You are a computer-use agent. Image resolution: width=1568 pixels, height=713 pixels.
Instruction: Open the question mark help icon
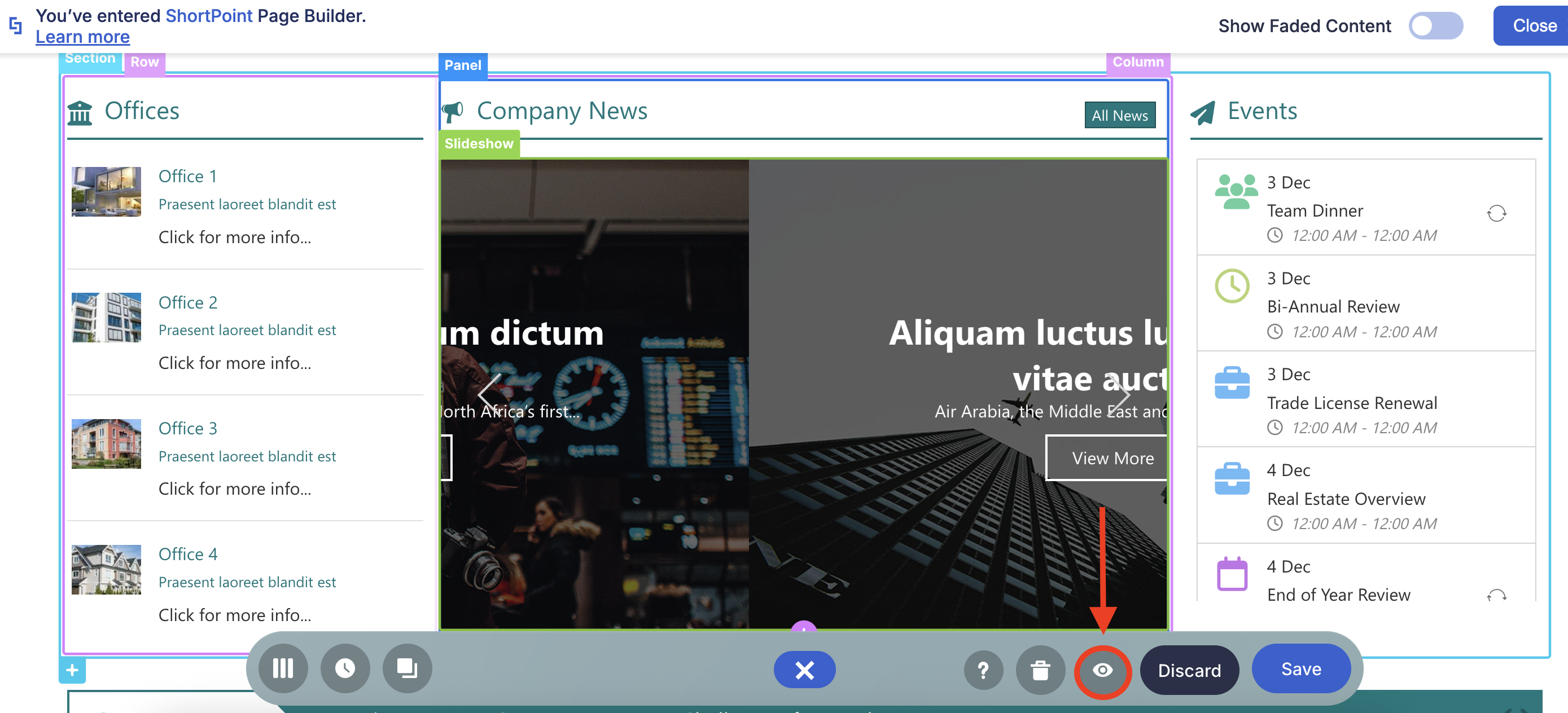[983, 670]
